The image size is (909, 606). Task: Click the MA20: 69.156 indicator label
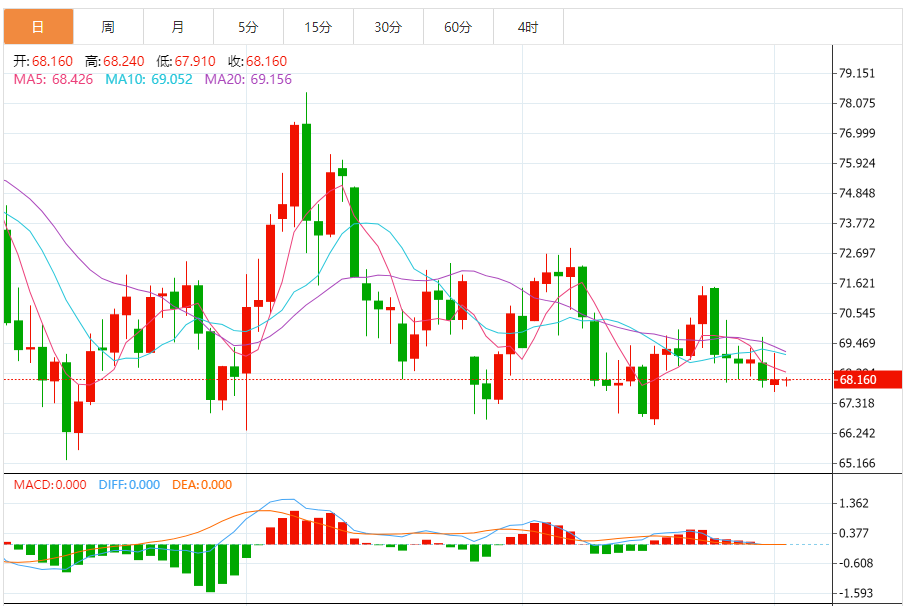click(248, 79)
